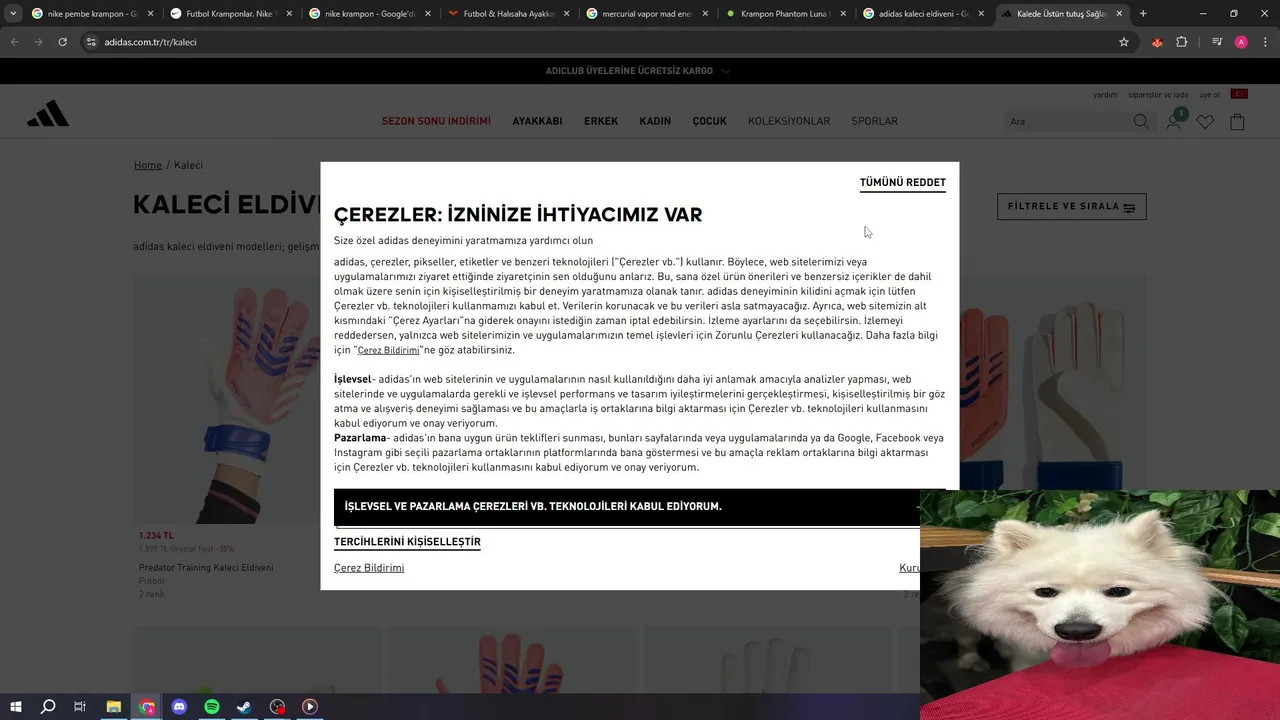The image size is (1280, 720).
Task: Switch to the 'nike krampon - Google' tab
Action: (368, 14)
